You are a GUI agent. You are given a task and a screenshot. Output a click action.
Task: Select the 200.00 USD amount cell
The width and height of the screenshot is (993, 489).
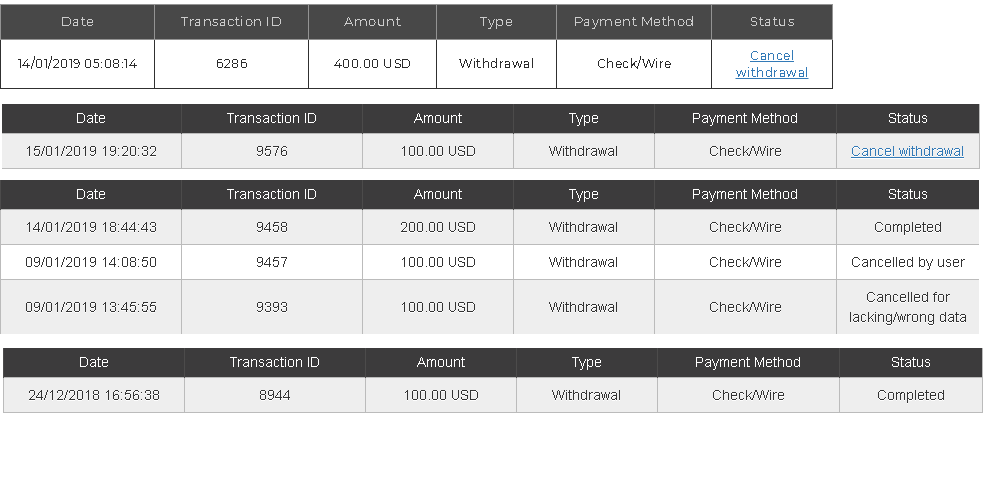coord(438,227)
